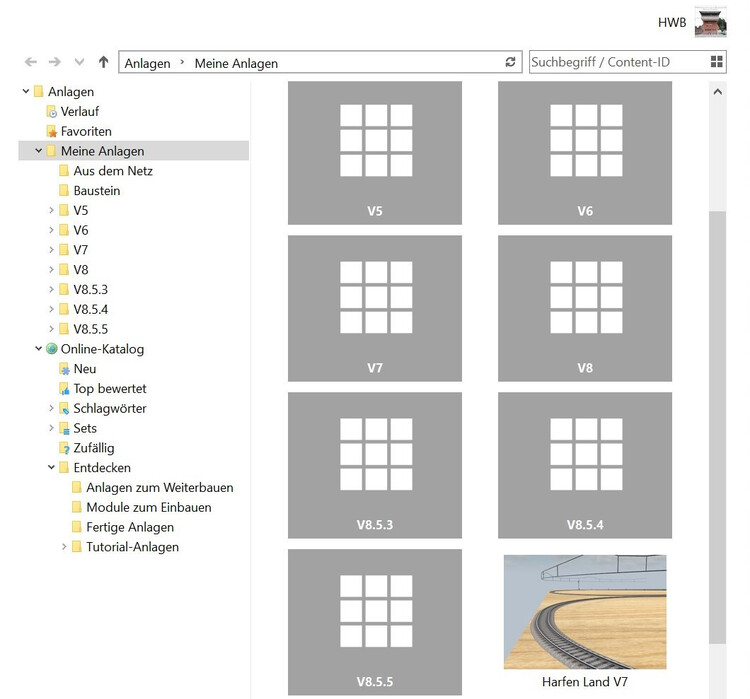
Task: Click the 'Harfen Land V7' caption
Action: coord(585,682)
